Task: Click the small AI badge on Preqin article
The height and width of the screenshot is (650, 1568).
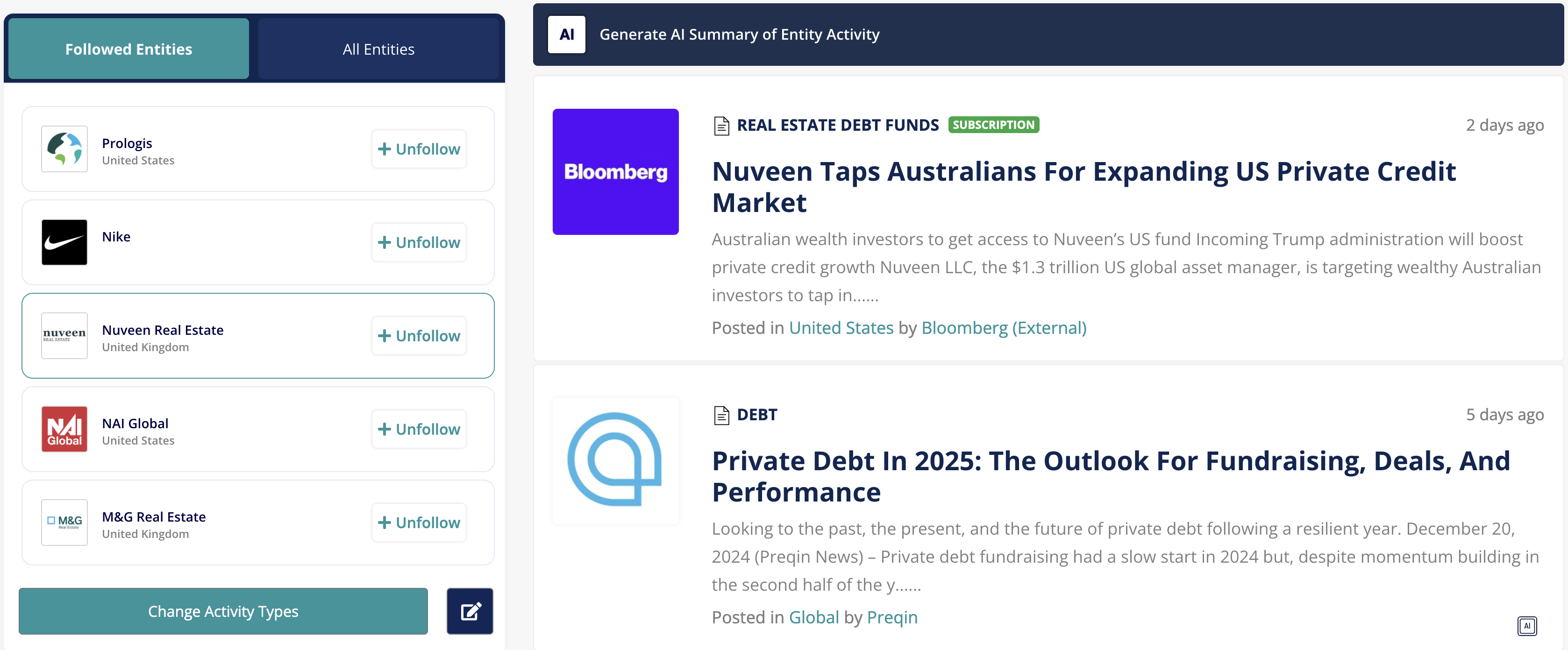Action: click(1526, 626)
